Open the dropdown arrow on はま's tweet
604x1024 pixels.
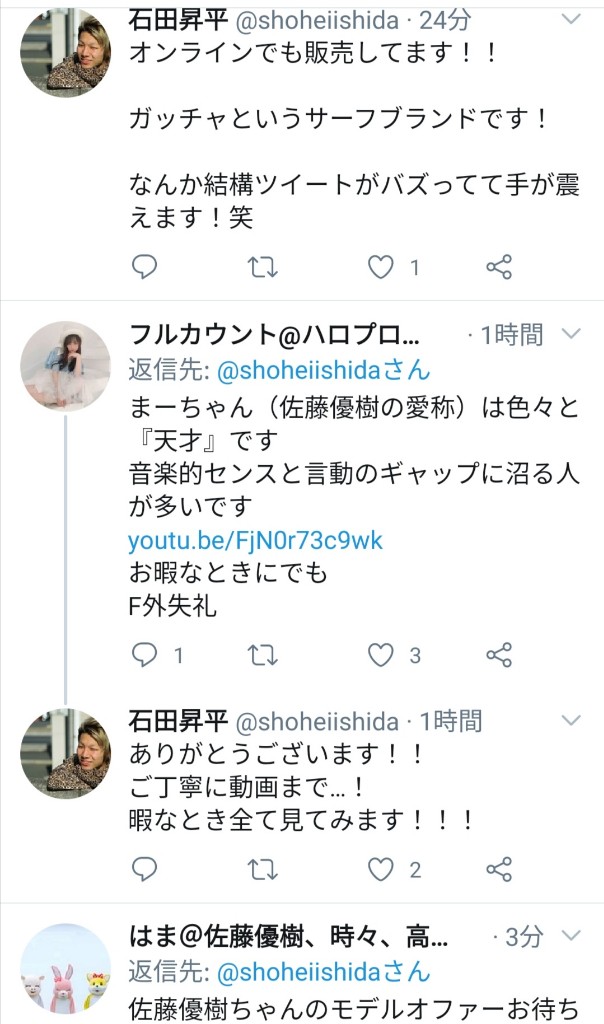pyautogui.click(x=571, y=936)
